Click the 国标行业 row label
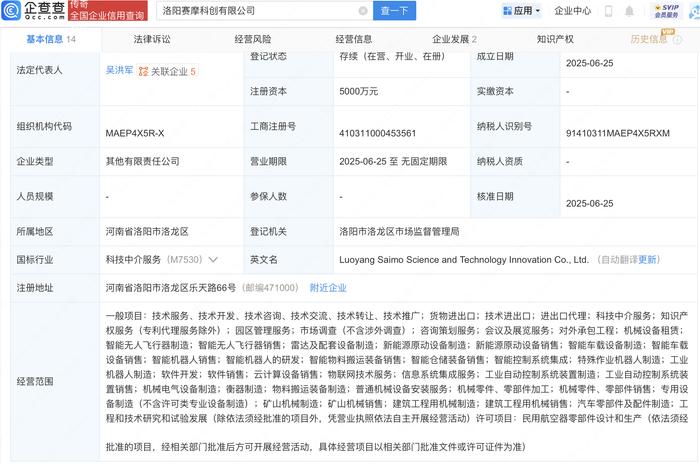The width and height of the screenshot is (700, 464). pyautogui.click(x=35, y=259)
